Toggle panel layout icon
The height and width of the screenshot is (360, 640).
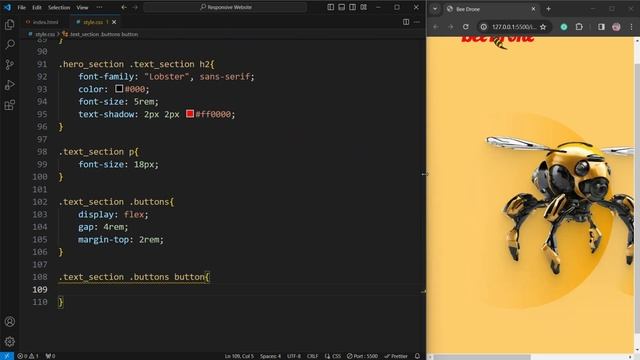click(342, 7)
